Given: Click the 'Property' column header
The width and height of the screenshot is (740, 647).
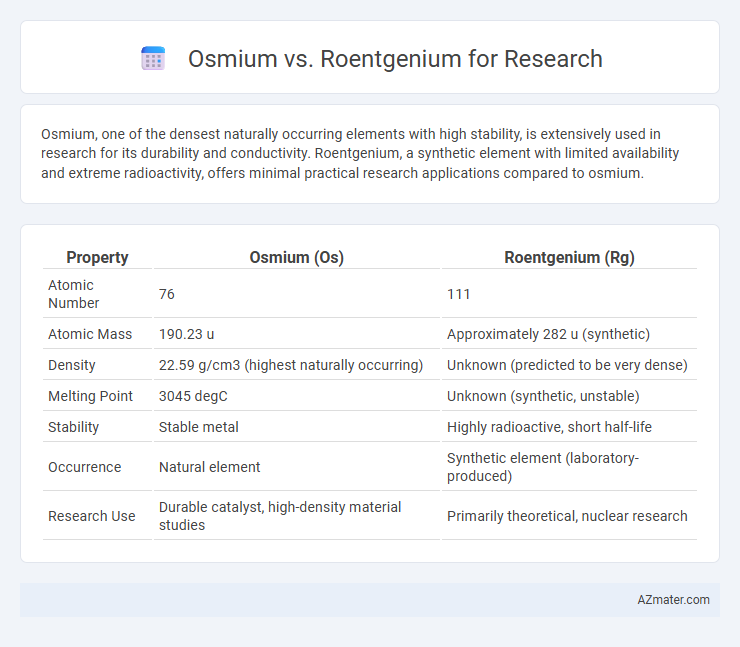Looking at the screenshot, I should (97, 257).
